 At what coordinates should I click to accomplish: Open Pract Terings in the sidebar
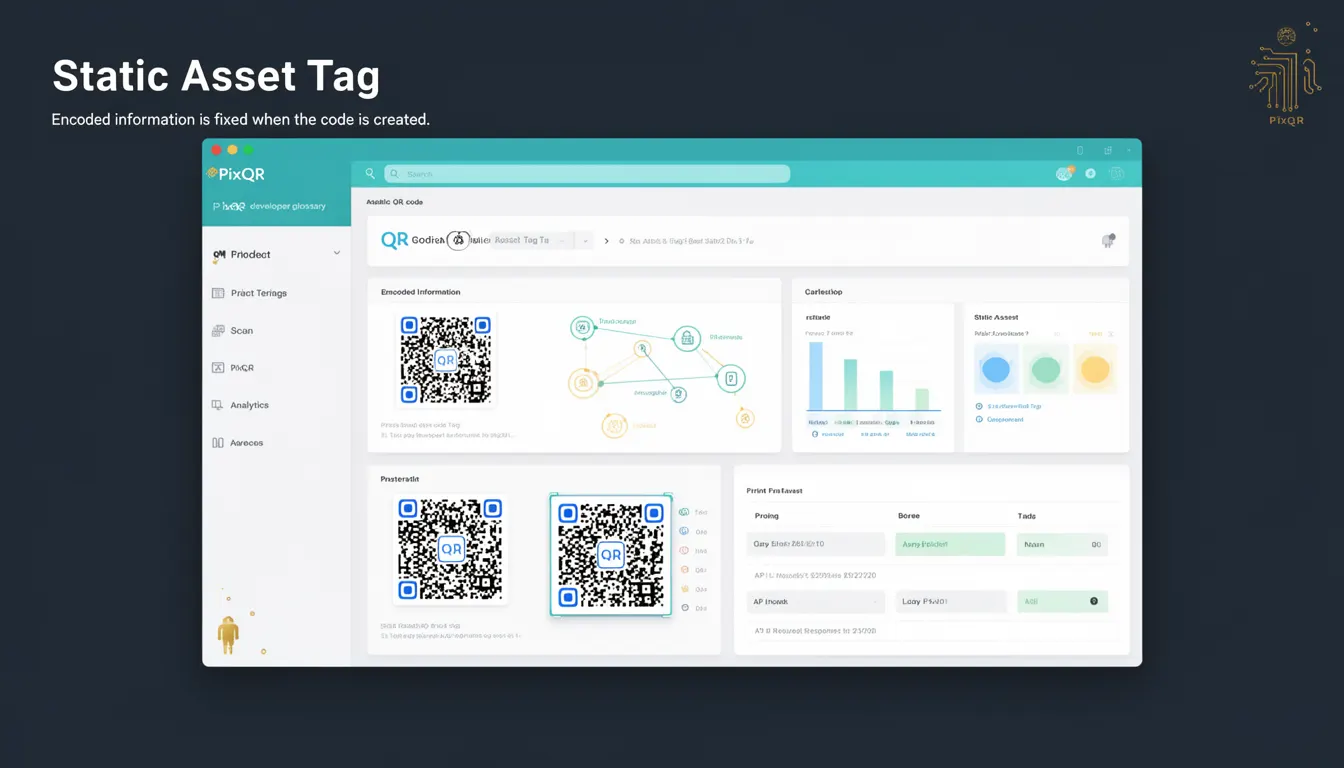pyautogui.click(x=258, y=293)
